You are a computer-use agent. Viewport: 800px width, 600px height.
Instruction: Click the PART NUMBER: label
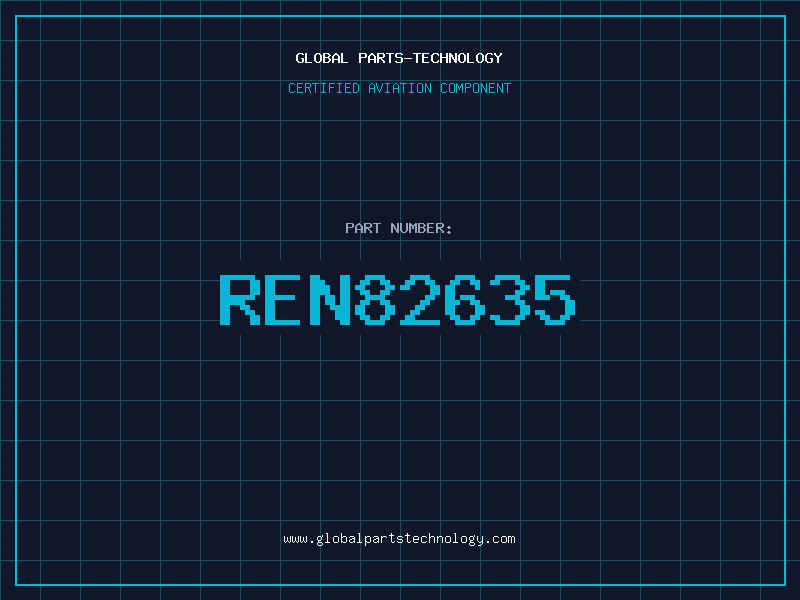399,228
